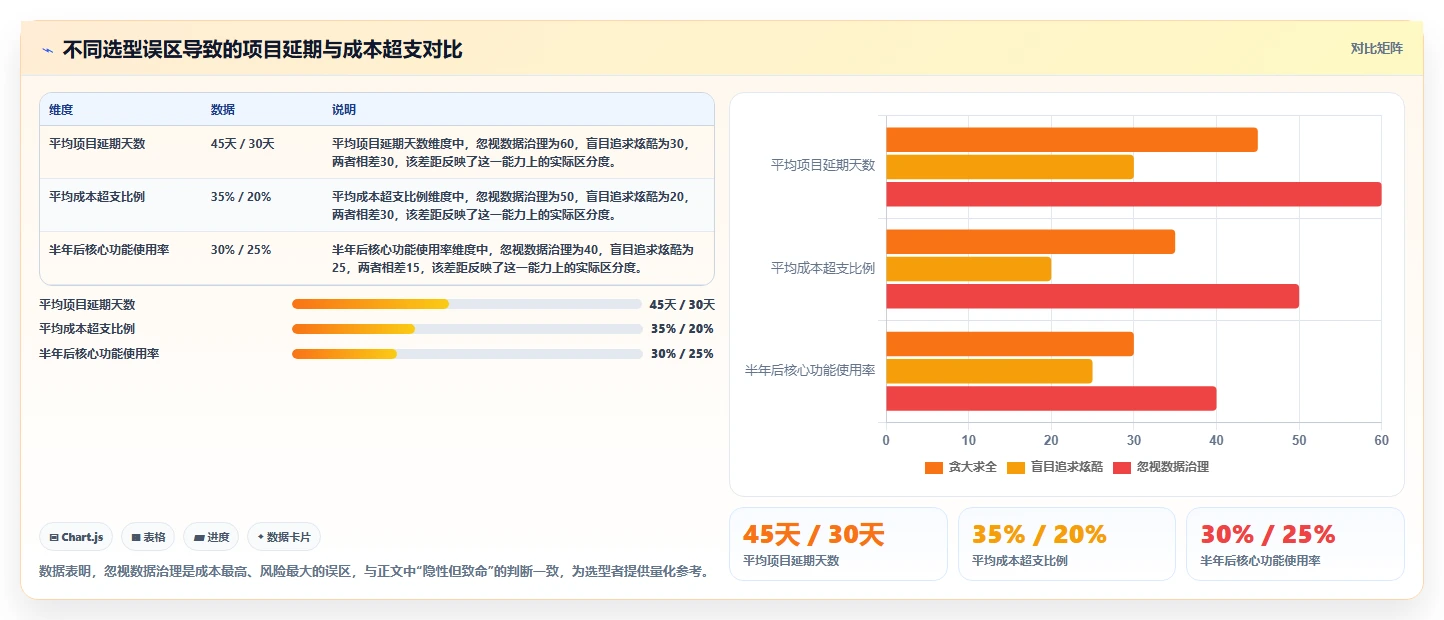This screenshot has height=620, width=1444.
Task: Click the 半年后核心功能使用率 table row label
Action: click(109, 250)
